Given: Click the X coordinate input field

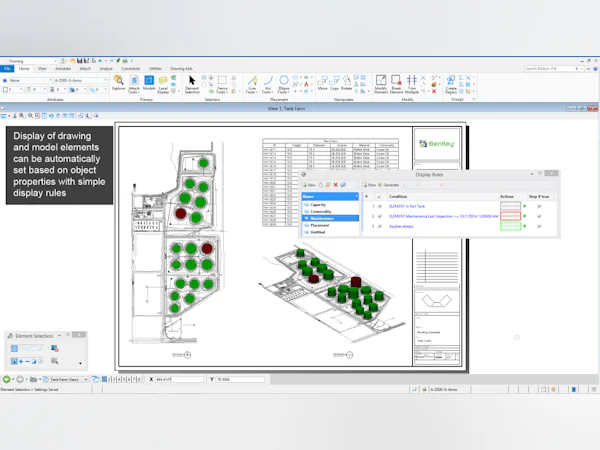Looking at the screenshot, I should tap(179, 379).
